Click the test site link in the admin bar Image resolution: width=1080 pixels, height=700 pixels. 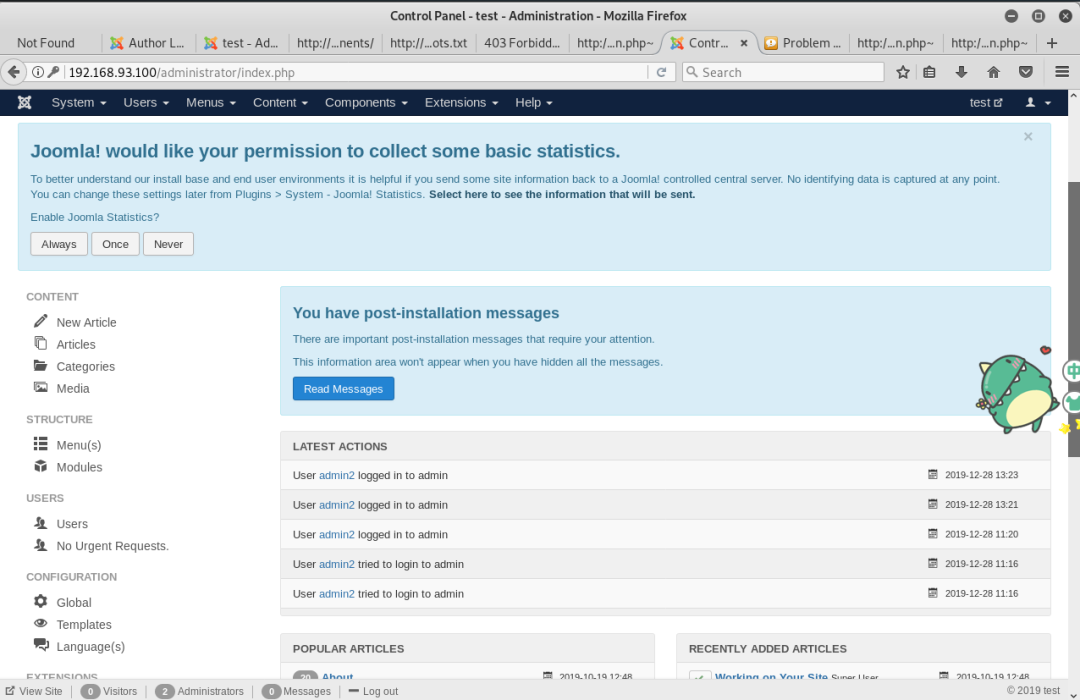(x=986, y=103)
